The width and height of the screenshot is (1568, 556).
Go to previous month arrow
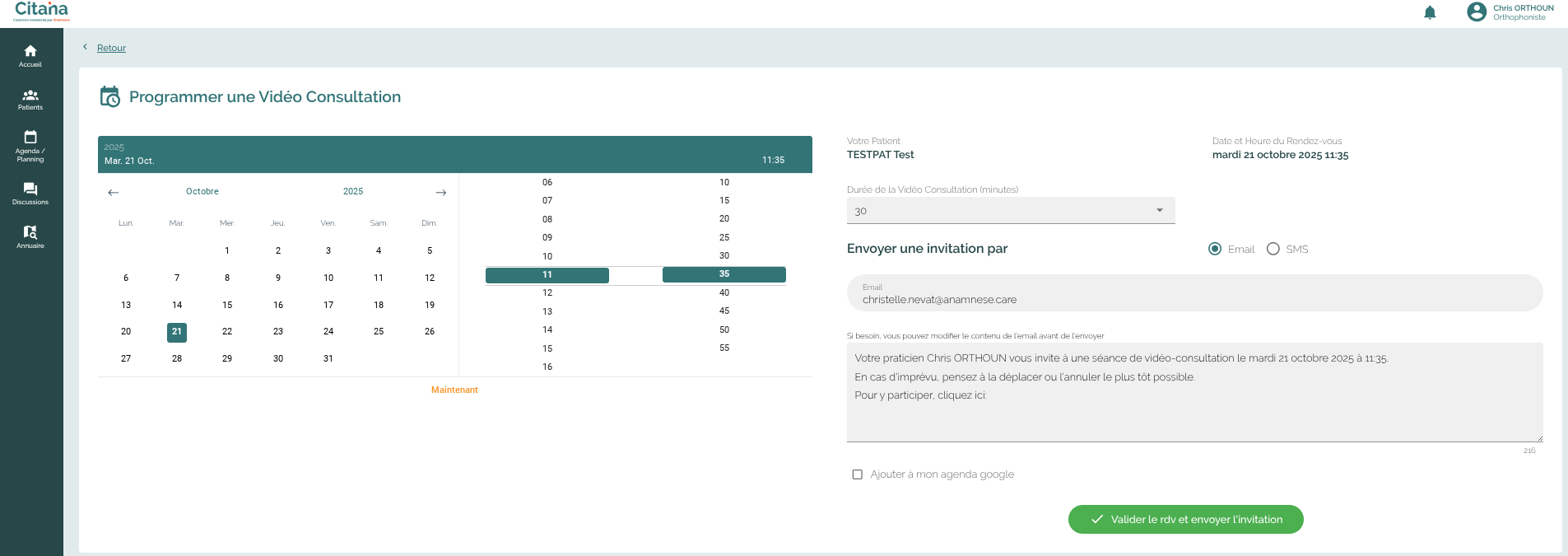(x=114, y=192)
